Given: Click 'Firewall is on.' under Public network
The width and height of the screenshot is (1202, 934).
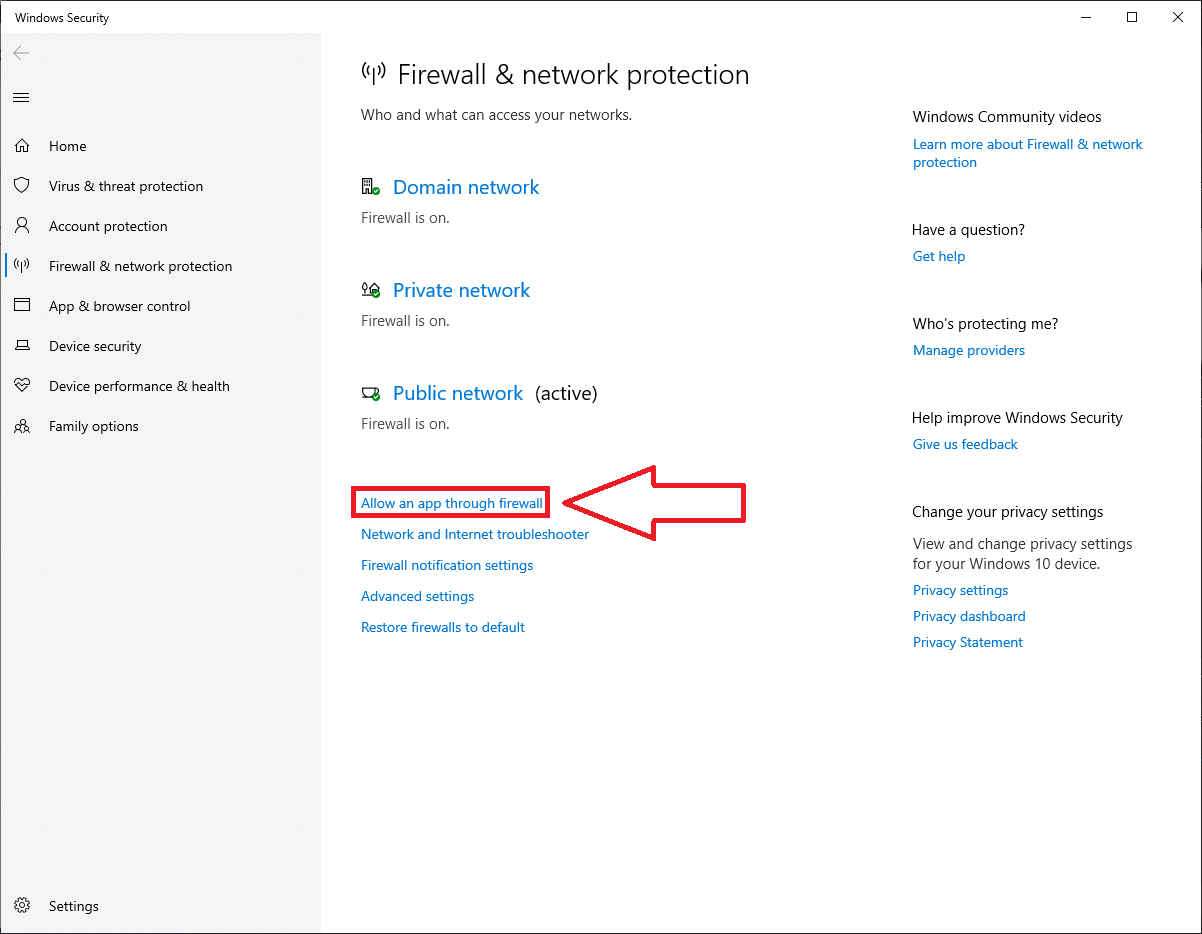Looking at the screenshot, I should pyautogui.click(x=405, y=424).
